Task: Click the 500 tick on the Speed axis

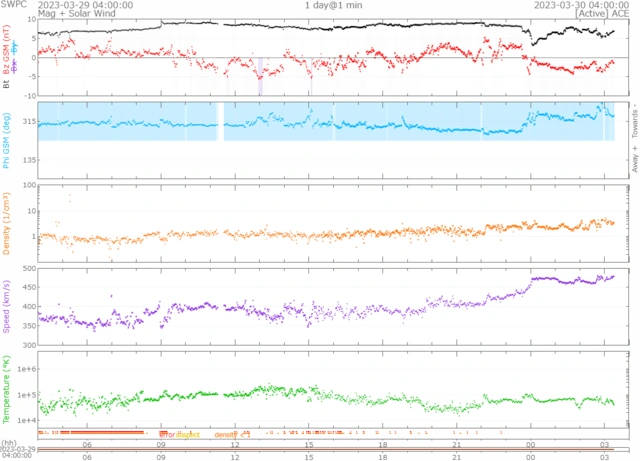Action: [x=29, y=269]
